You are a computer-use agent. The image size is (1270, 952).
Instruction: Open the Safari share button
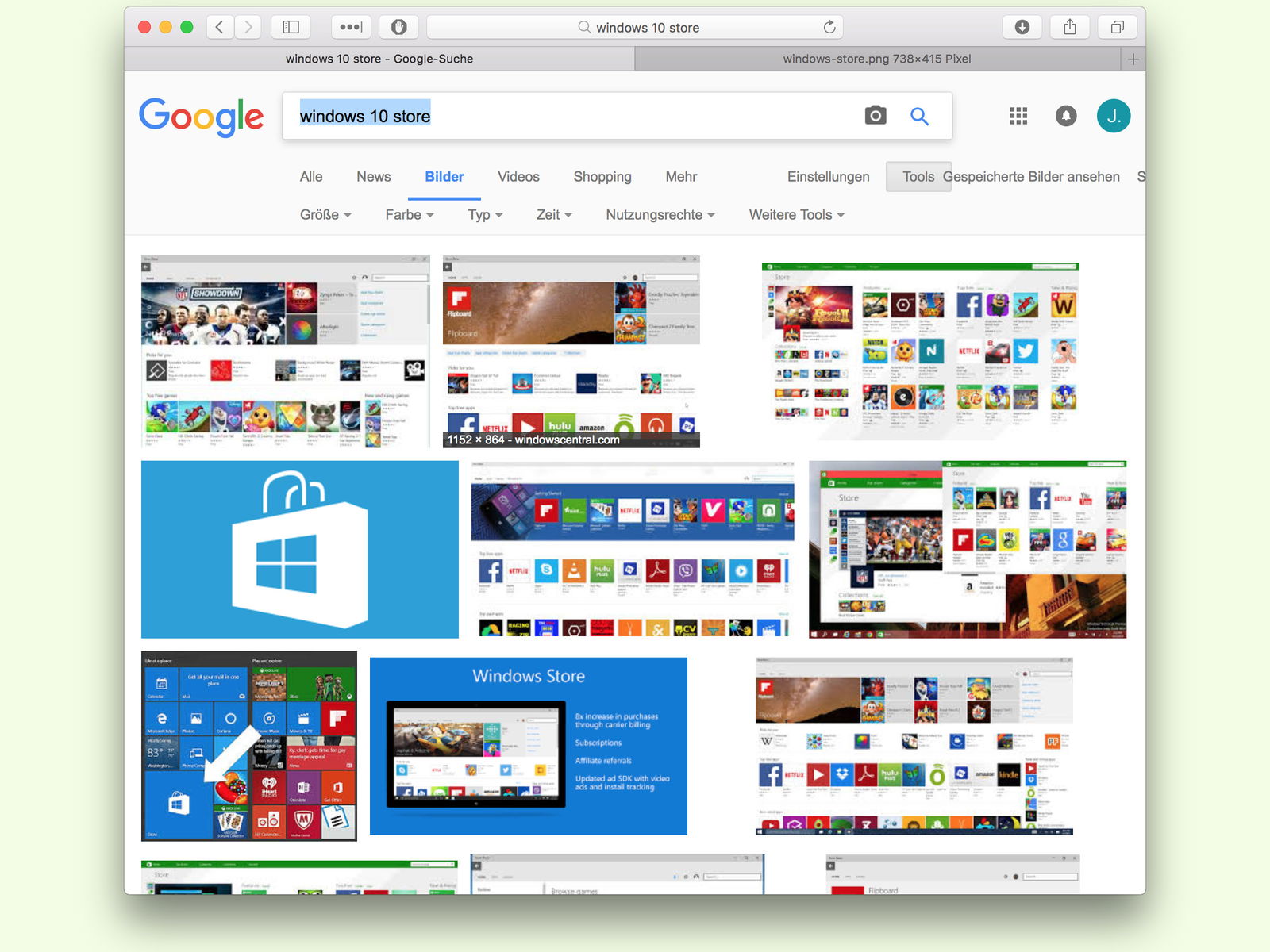tap(1070, 27)
